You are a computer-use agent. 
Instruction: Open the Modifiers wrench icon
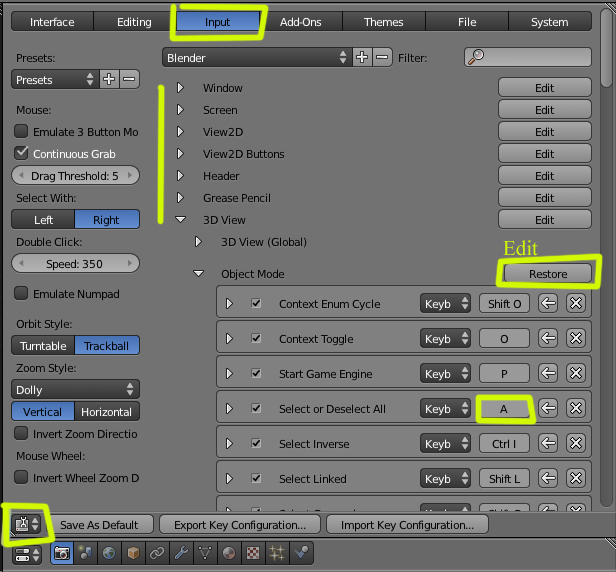point(181,554)
